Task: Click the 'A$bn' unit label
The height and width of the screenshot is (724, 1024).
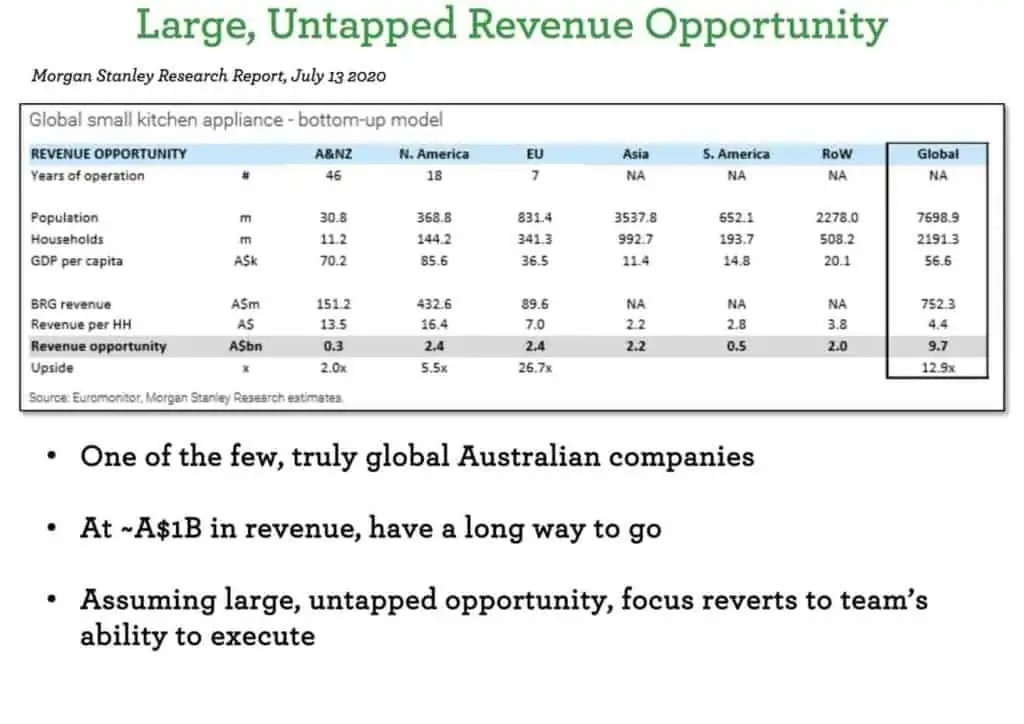Action: (x=246, y=346)
